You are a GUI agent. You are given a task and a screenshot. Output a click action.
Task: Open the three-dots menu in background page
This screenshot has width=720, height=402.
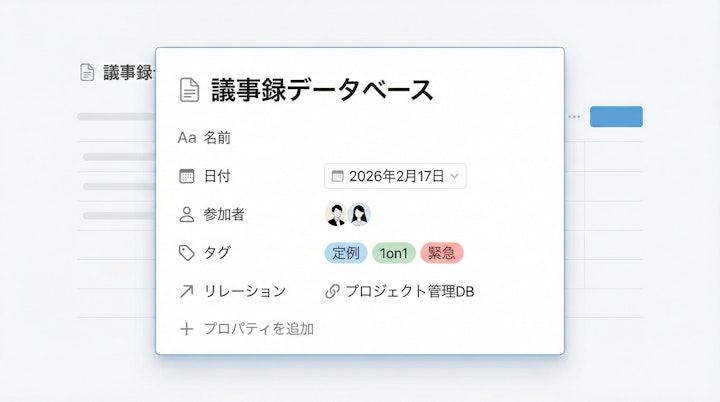coord(574,117)
